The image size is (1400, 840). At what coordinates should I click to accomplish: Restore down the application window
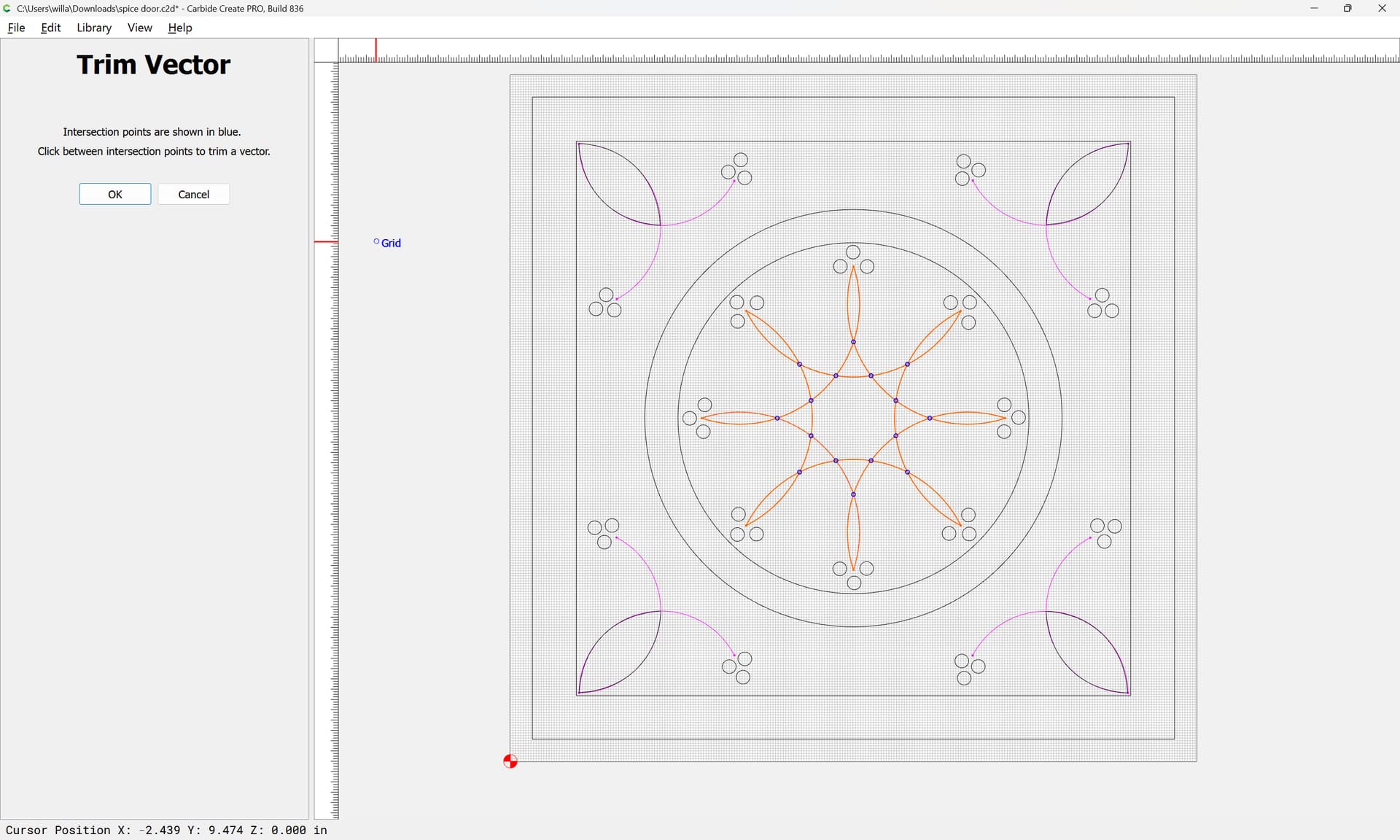tap(1347, 8)
